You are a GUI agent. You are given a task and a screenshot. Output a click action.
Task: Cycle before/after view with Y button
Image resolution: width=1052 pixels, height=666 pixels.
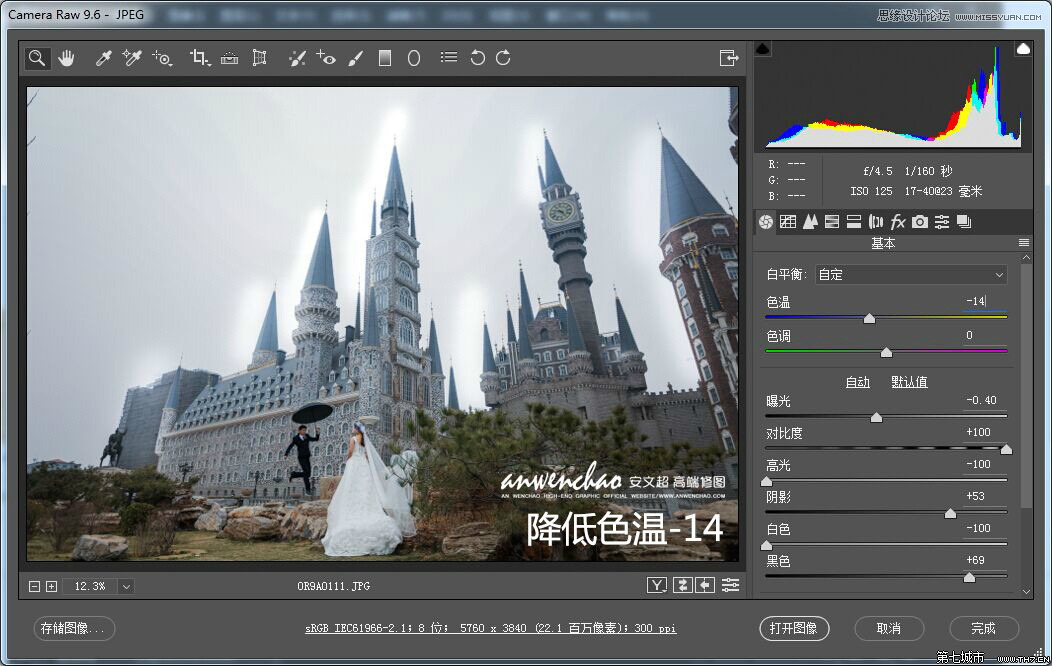point(657,586)
